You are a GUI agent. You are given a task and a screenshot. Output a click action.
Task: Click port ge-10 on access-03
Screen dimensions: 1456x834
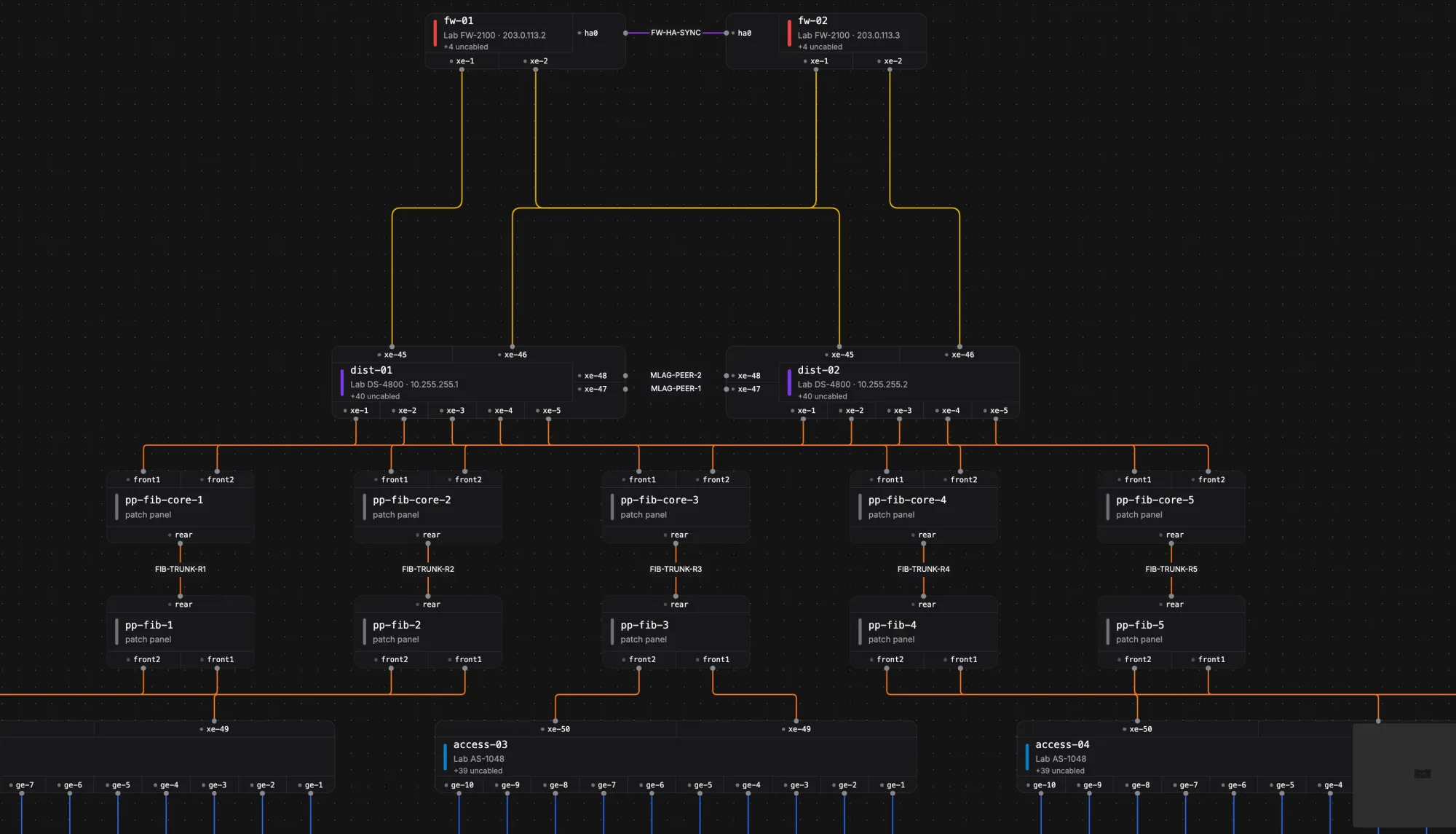459,785
